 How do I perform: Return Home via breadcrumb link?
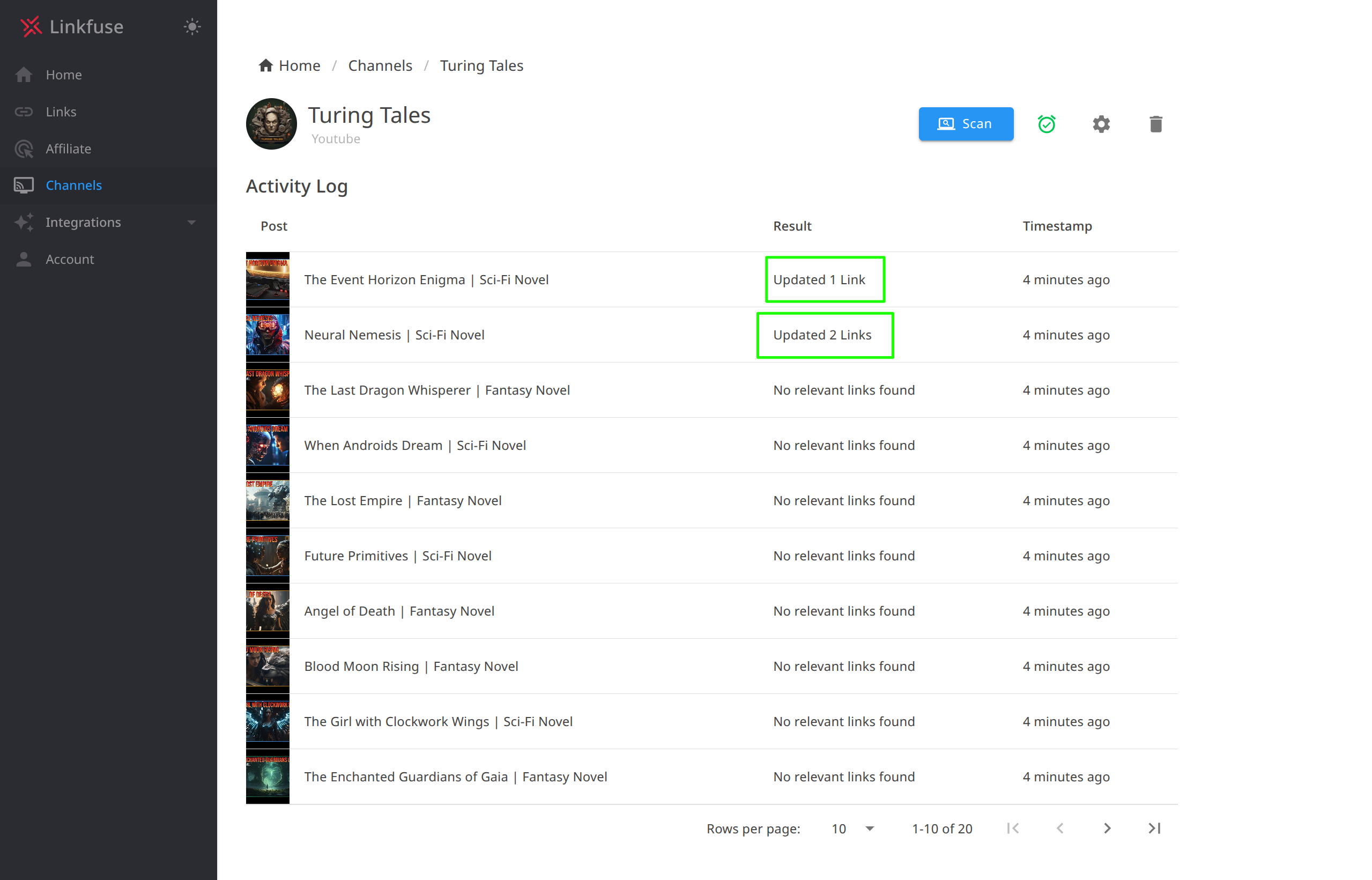[x=298, y=65]
